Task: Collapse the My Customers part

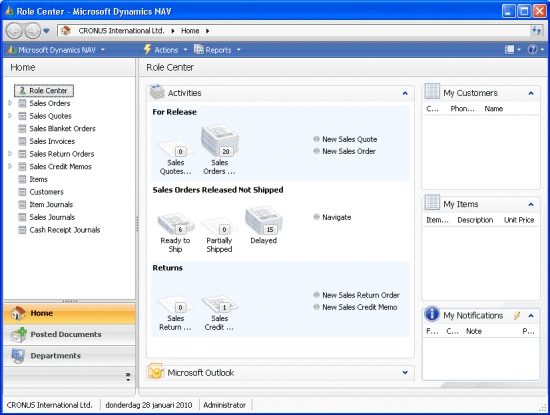Action: click(x=531, y=93)
